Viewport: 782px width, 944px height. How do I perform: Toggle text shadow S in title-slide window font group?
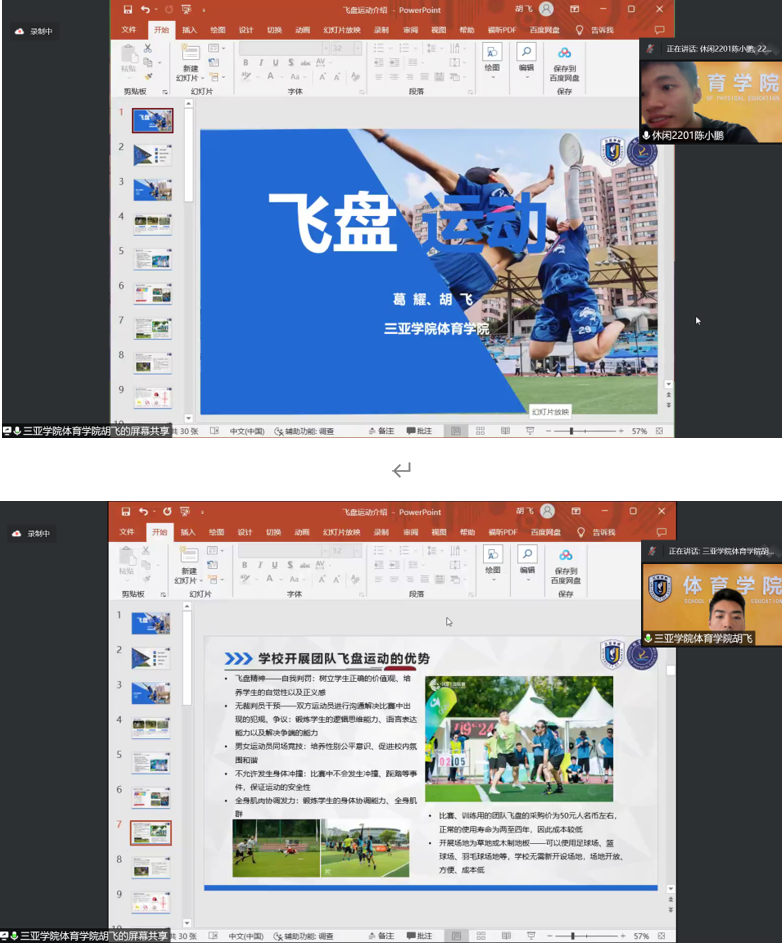click(x=291, y=63)
